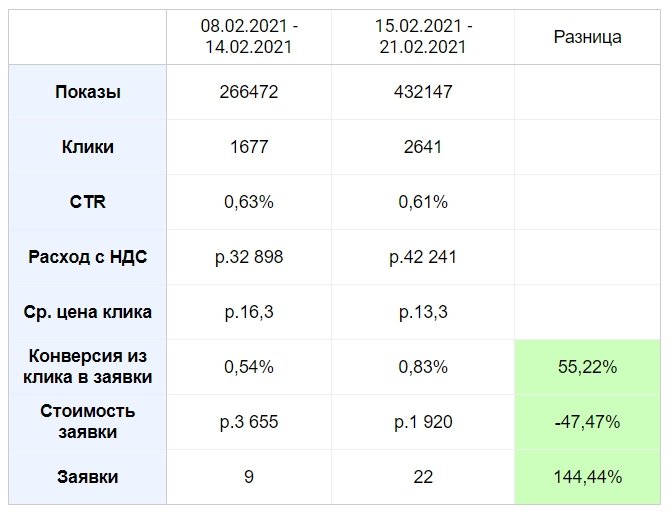Click the Показы row header
The height and width of the screenshot is (514, 670).
click(x=88, y=92)
